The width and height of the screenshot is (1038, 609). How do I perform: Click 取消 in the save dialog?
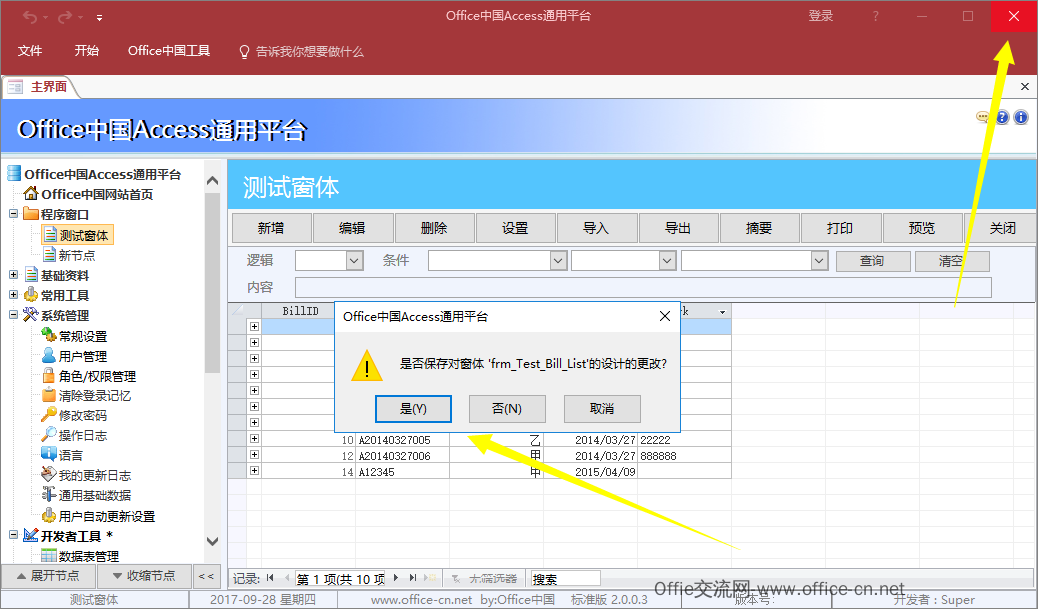pyautogui.click(x=602, y=409)
